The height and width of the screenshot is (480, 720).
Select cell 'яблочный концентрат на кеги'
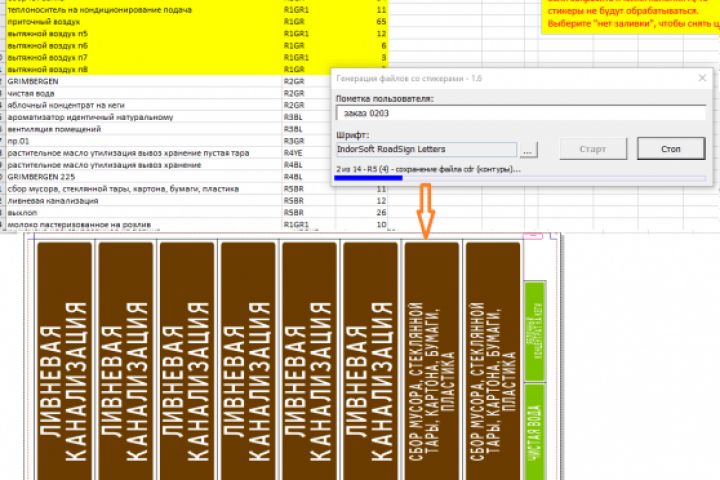pos(144,105)
